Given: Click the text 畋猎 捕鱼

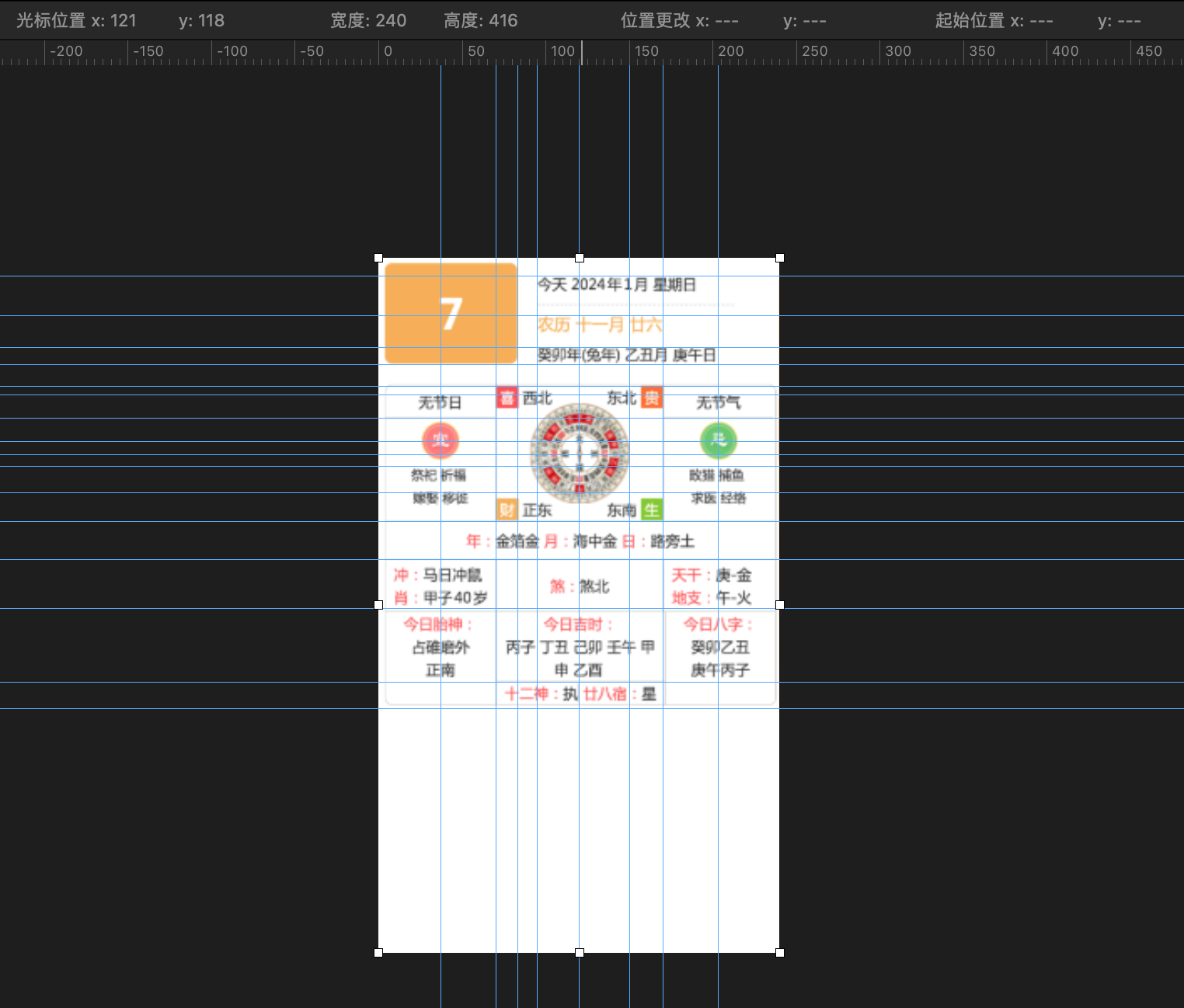Looking at the screenshot, I should pos(716,475).
